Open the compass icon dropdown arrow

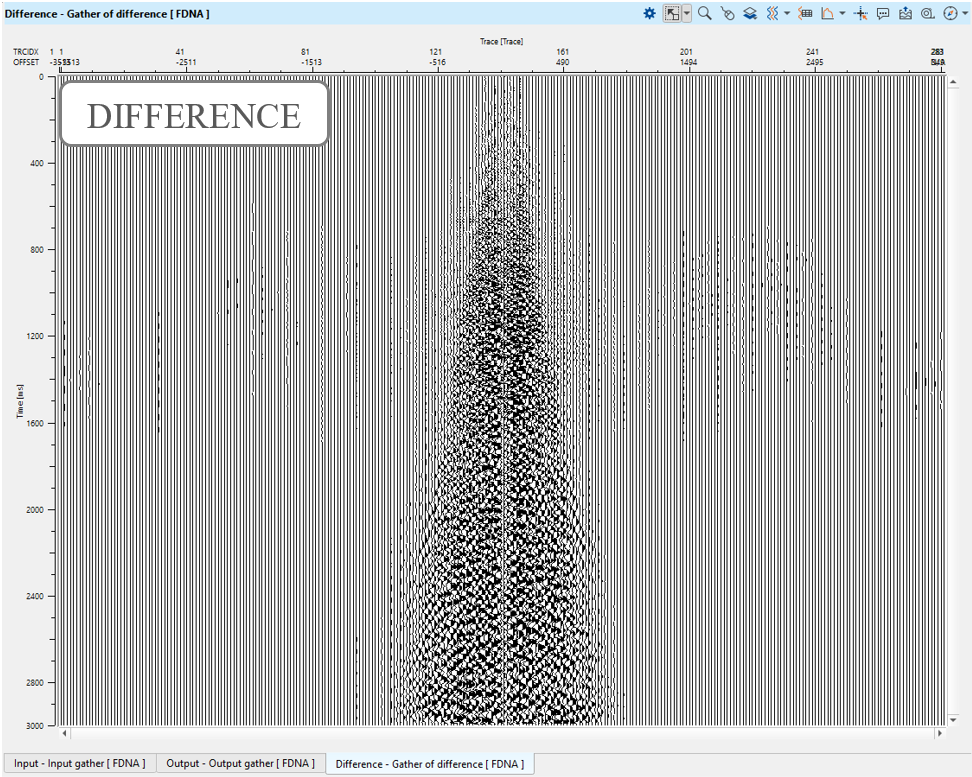965,13
